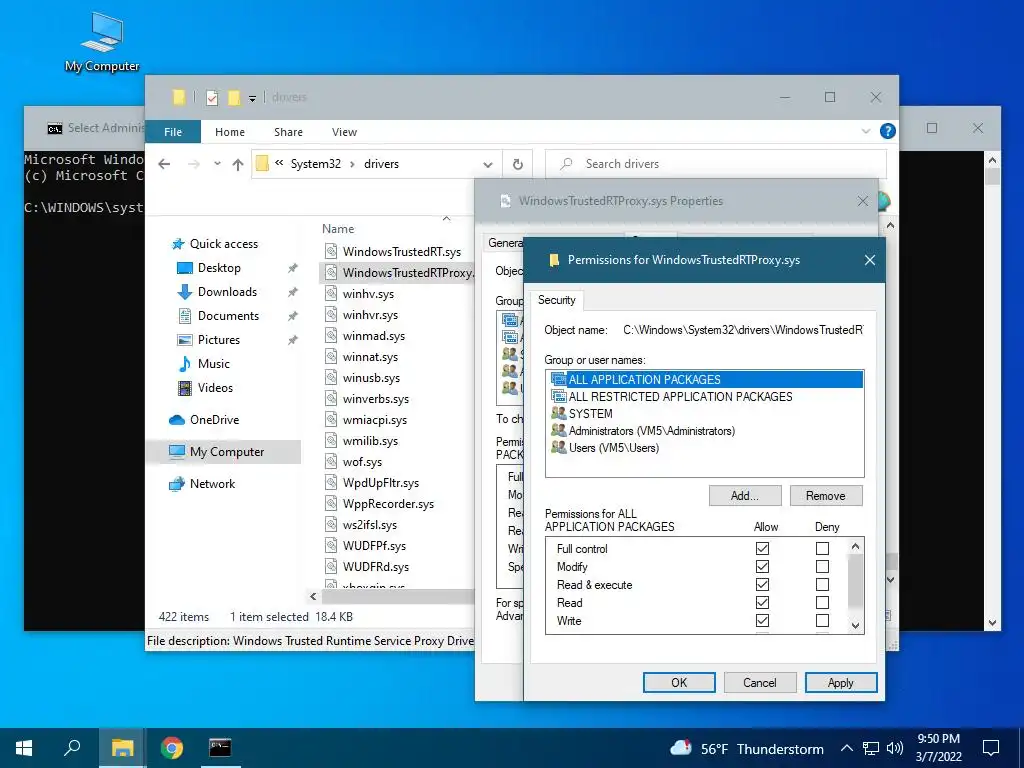Screen dimensions: 1024x768
Task: Show hidden system tray icons
Action: [x=846, y=748]
